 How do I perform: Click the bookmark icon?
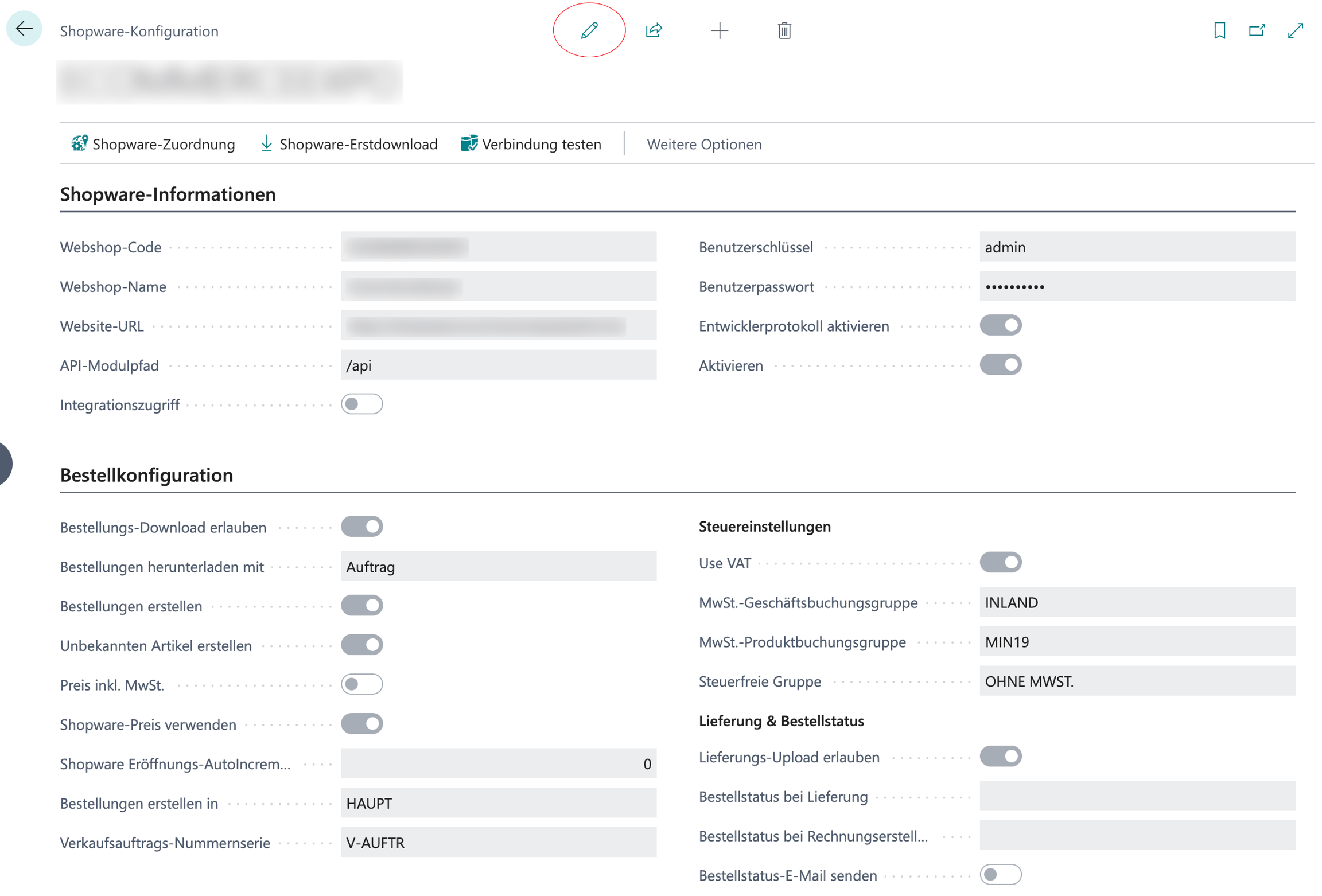(1219, 30)
